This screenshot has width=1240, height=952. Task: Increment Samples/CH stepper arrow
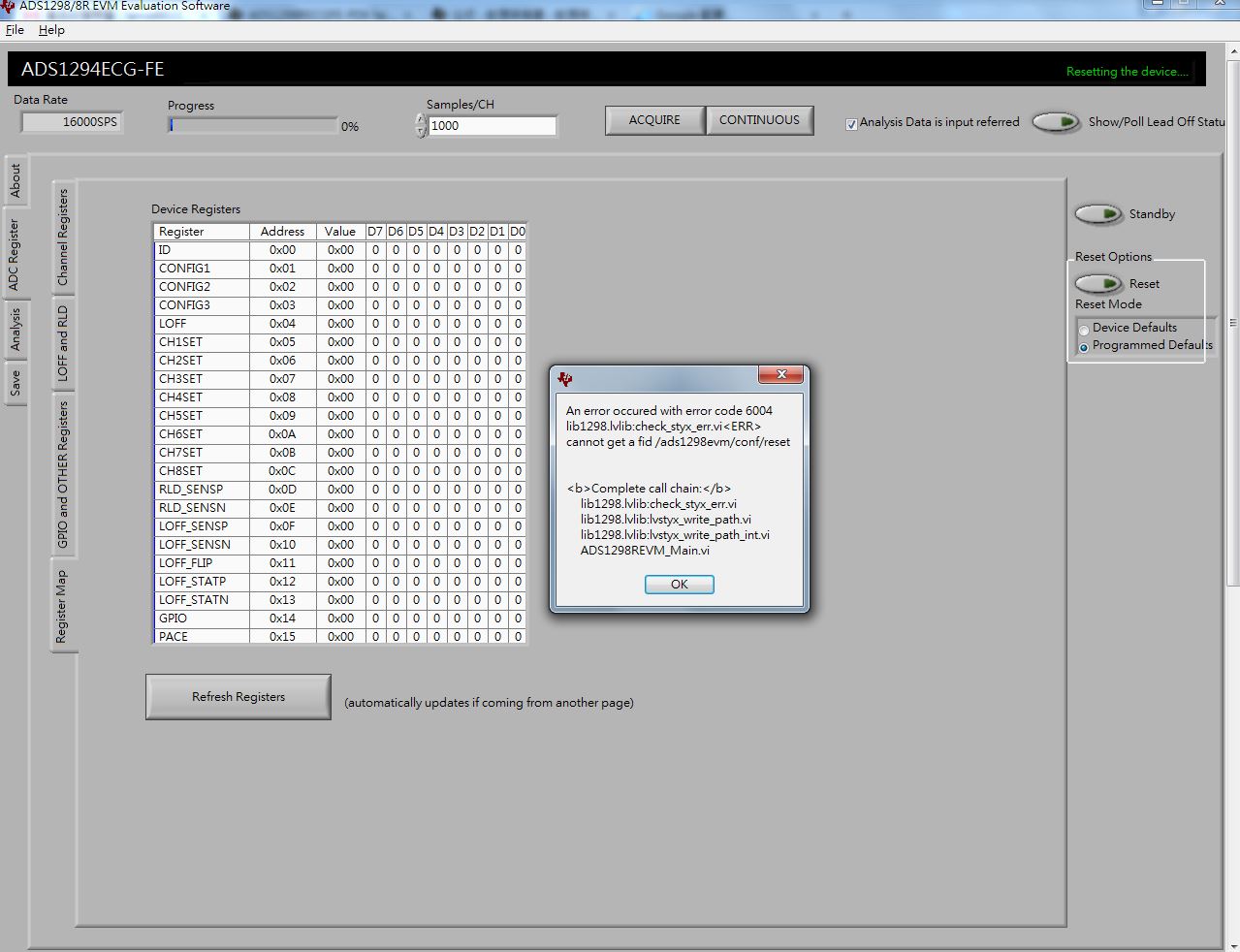(x=421, y=120)
